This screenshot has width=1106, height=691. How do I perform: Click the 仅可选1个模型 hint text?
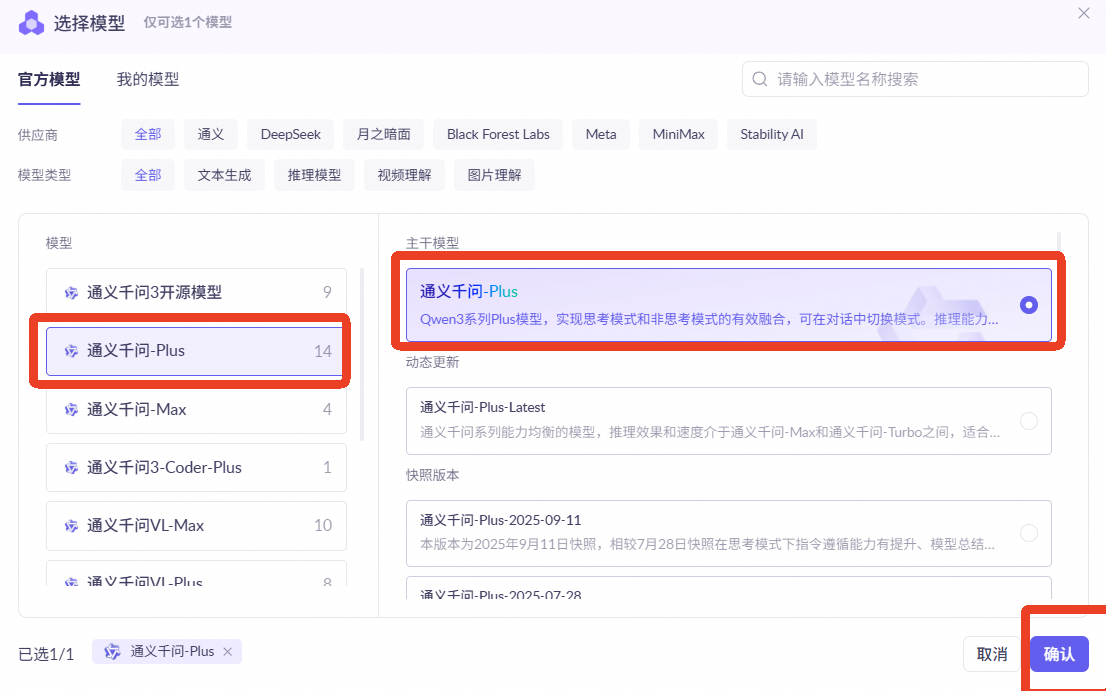click(x=188, y=23)
